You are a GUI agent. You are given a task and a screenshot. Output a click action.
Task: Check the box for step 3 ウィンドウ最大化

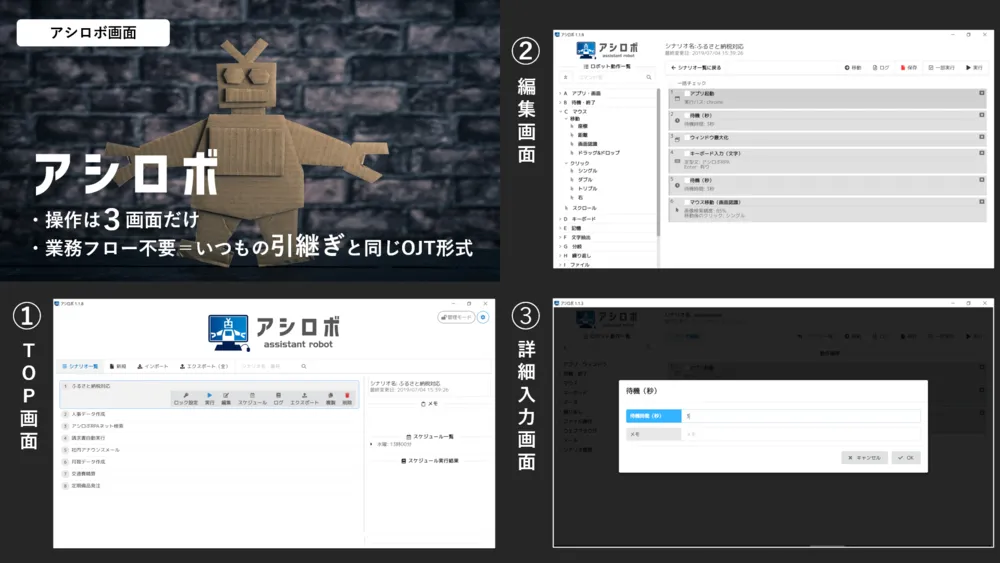pos(687,138)
